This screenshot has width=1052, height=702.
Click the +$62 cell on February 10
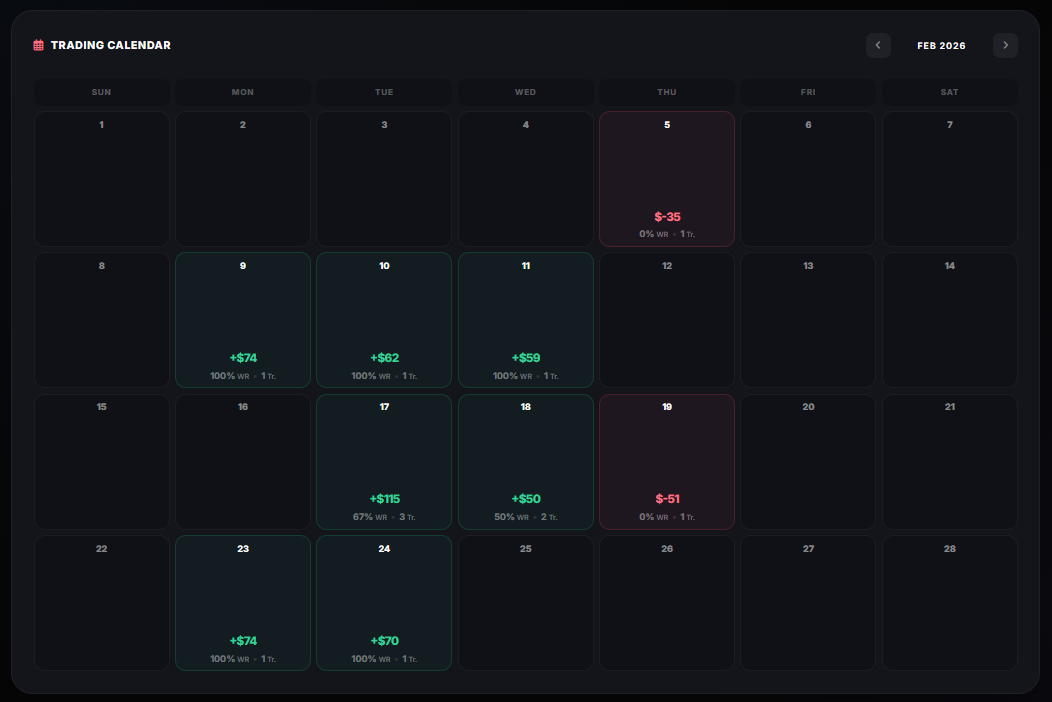[384, 319]
